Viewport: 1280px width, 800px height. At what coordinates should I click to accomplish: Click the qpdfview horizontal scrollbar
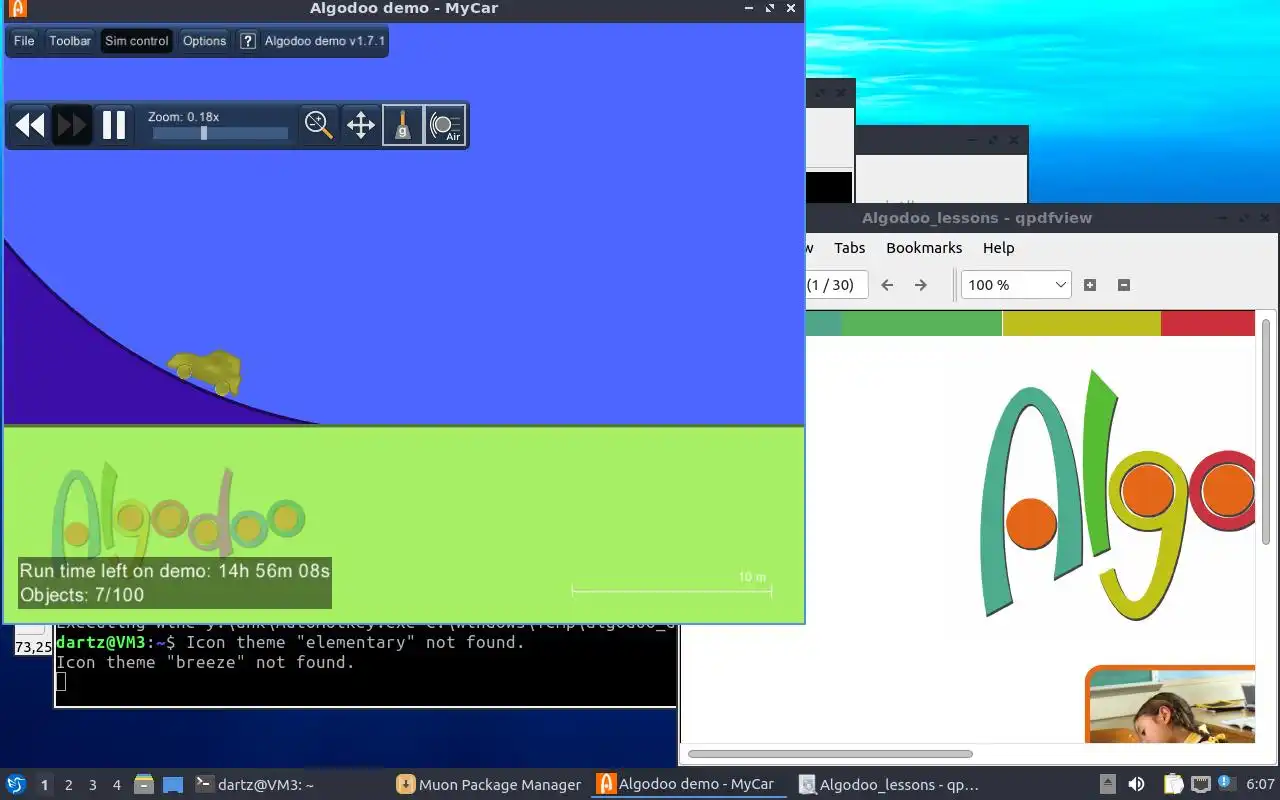coord(830,754)
